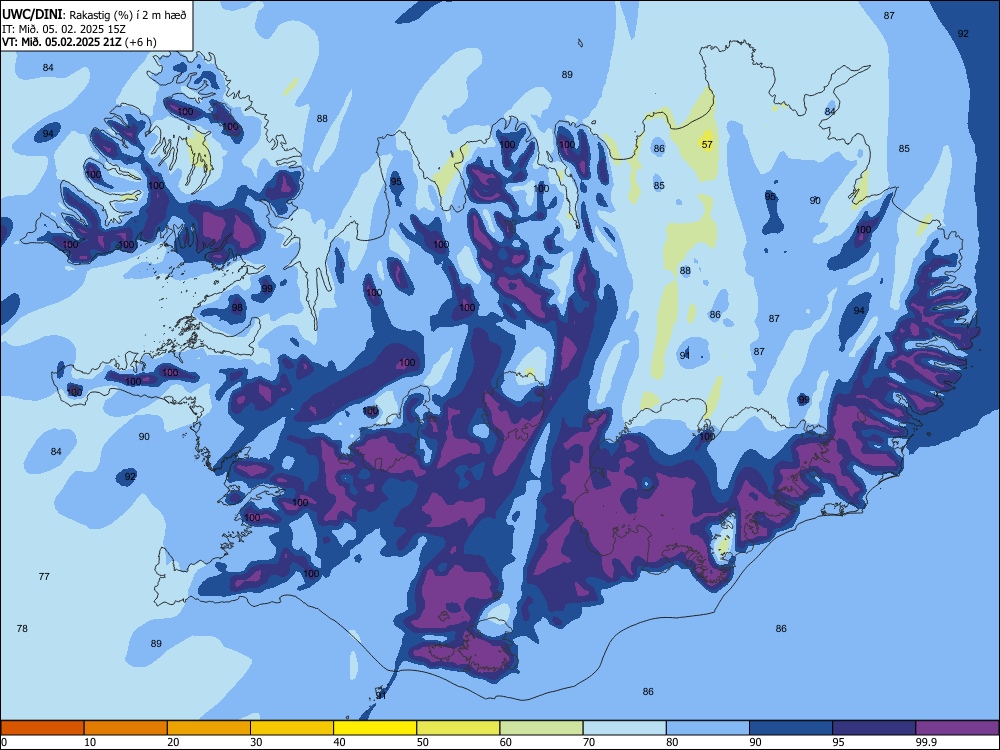Click the '99.9' tick label in the legend
The height and width of the screenshot is (750, 1000).
click(925, 742)
